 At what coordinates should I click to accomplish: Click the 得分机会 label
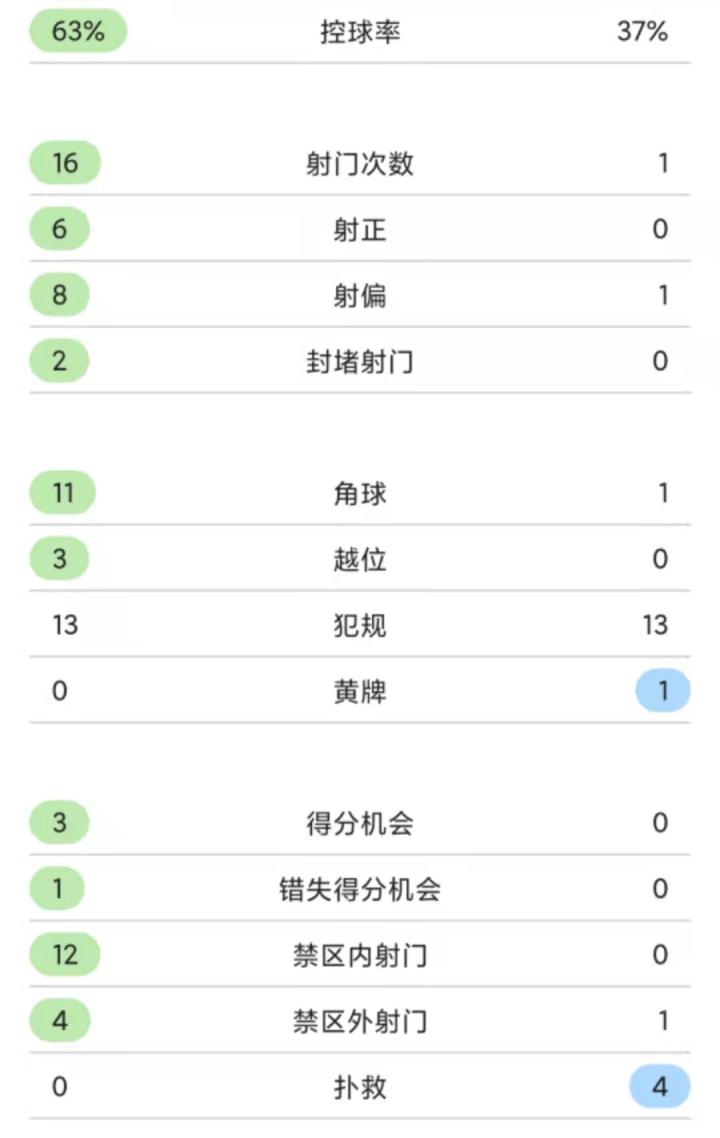click(360, 824)
